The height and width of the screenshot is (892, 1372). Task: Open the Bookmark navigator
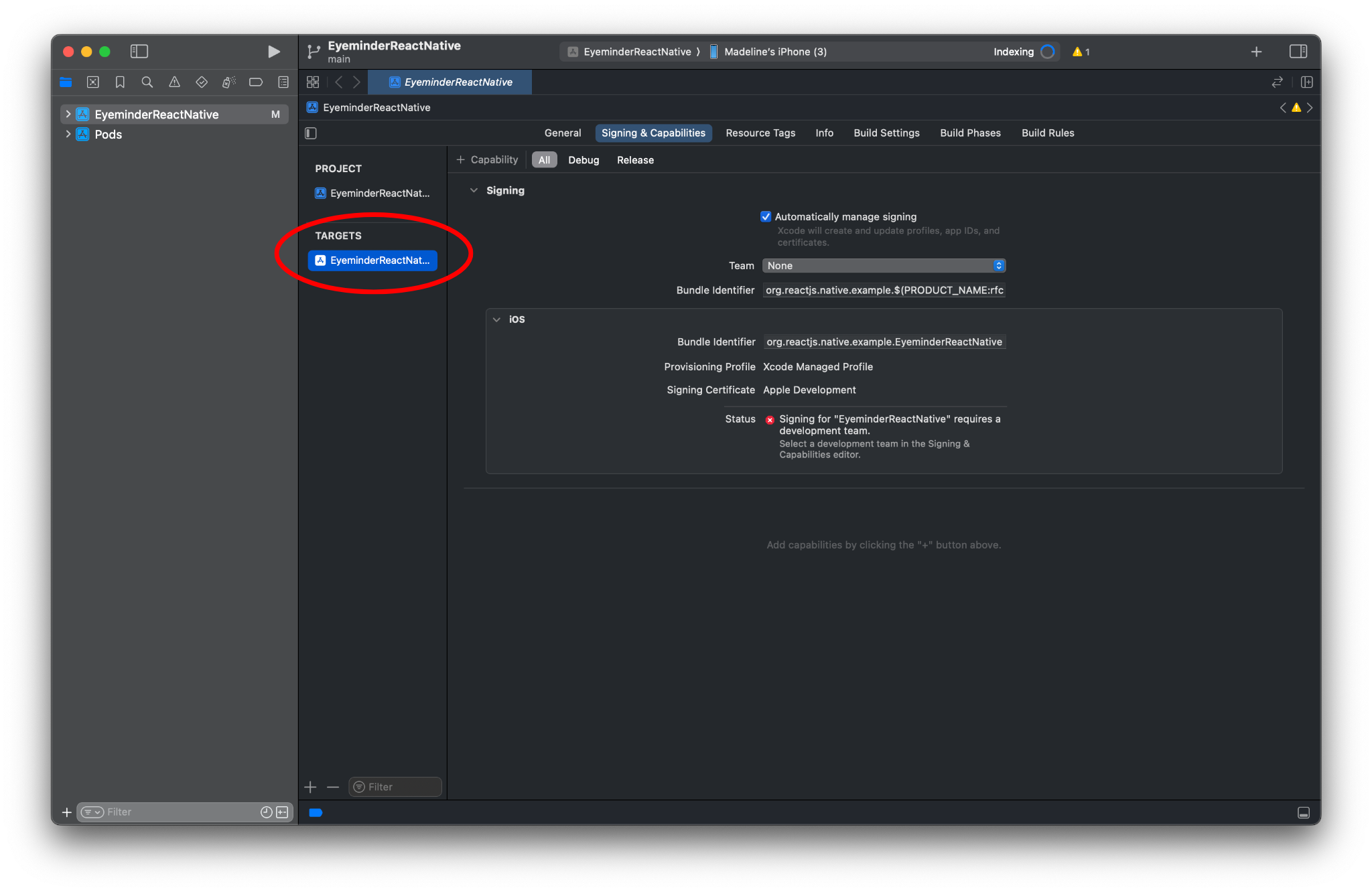coord(120,82)
